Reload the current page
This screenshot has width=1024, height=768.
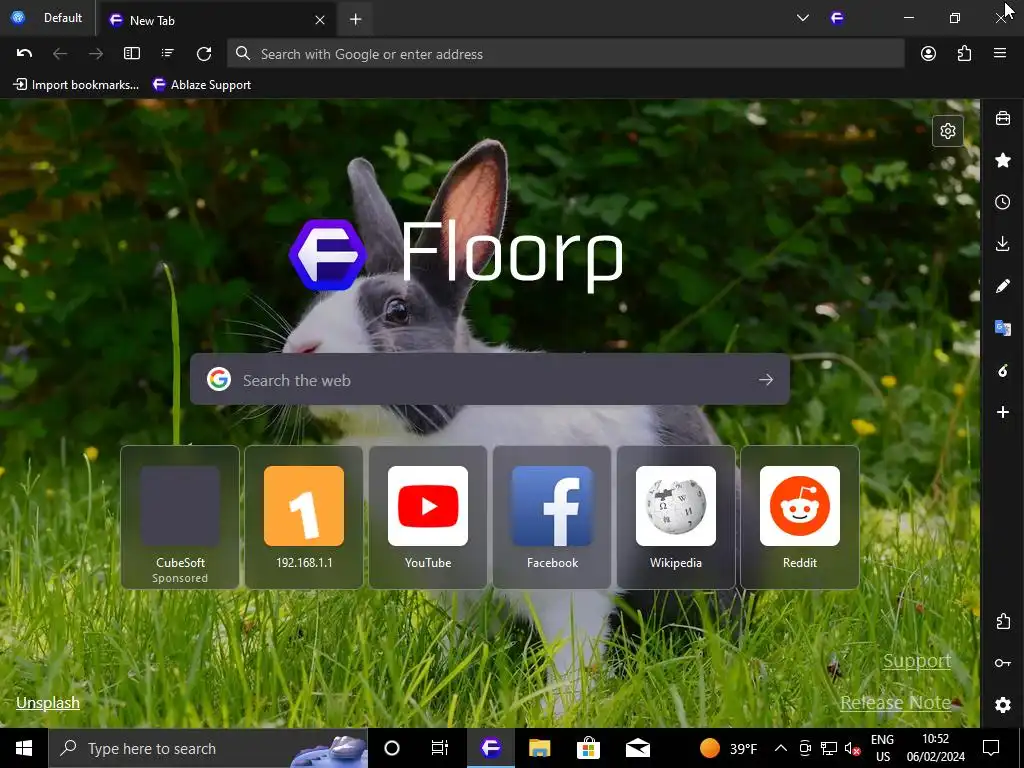tap(204, 54)
